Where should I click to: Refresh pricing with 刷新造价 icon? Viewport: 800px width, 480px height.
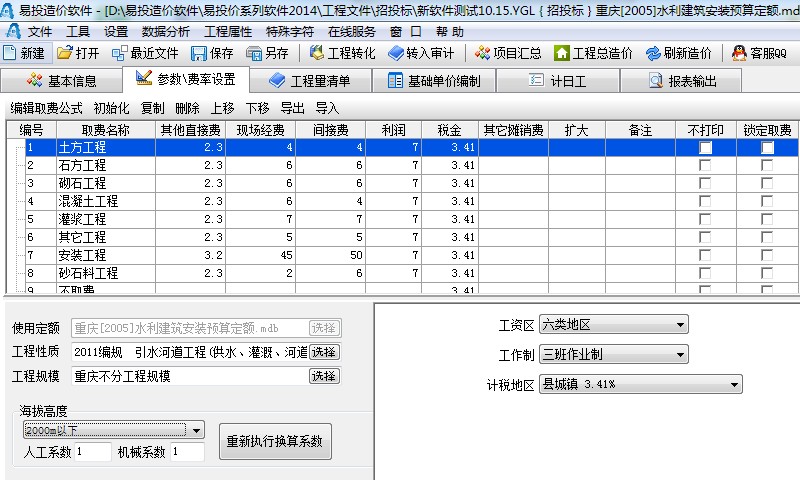coord(679,53)
